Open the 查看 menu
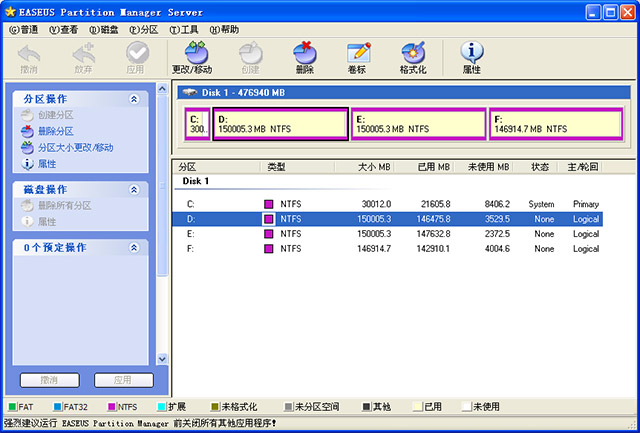Screen dimensions: 640x433 (x=64, y=30)
